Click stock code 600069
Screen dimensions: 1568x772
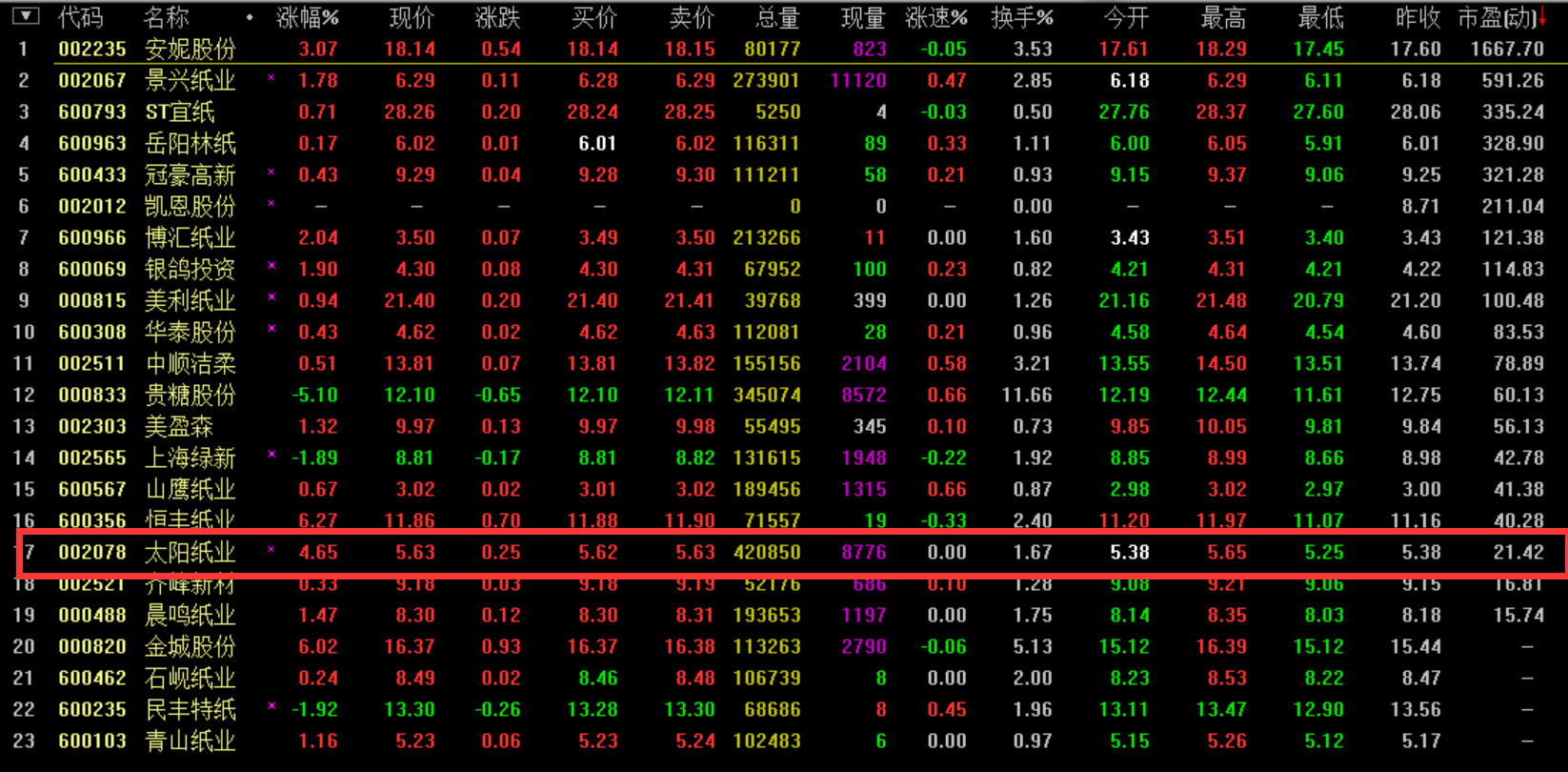[x=92, y=269]
